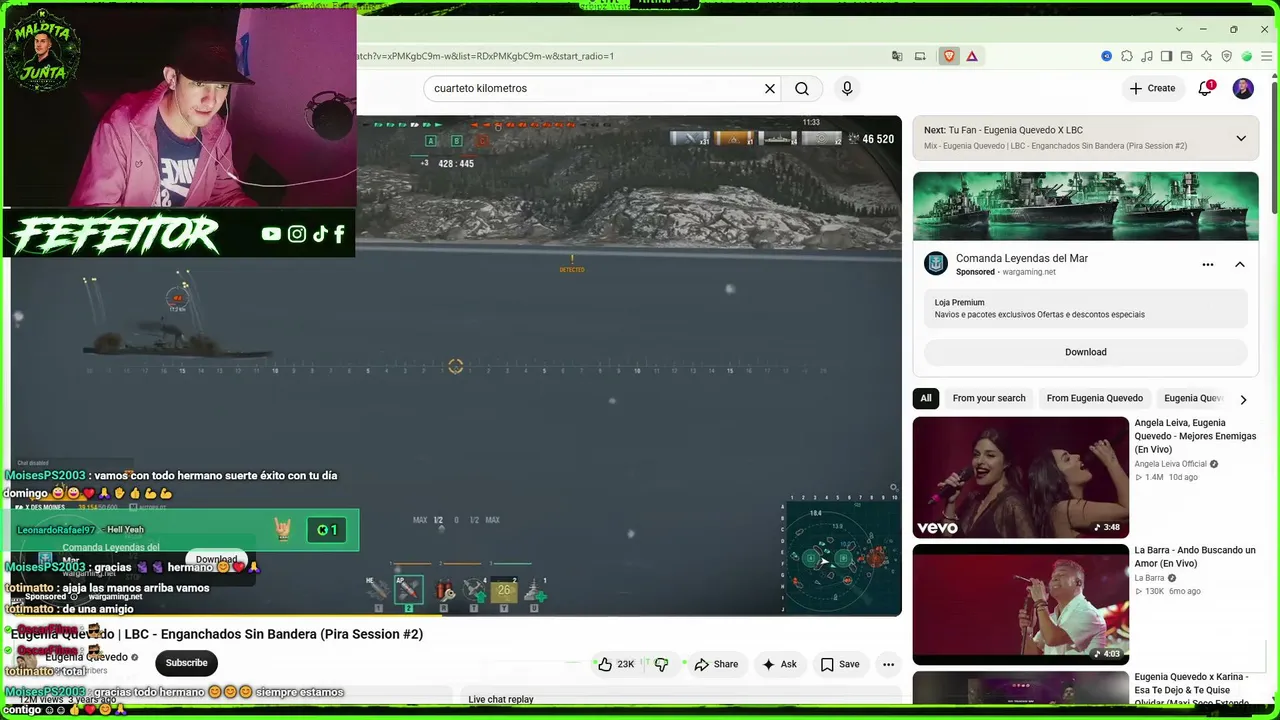The image size is (1280, 720).
Task: Open 'La Barra - Ando Buscando un Amor' title
Action: click(1195, 557)
